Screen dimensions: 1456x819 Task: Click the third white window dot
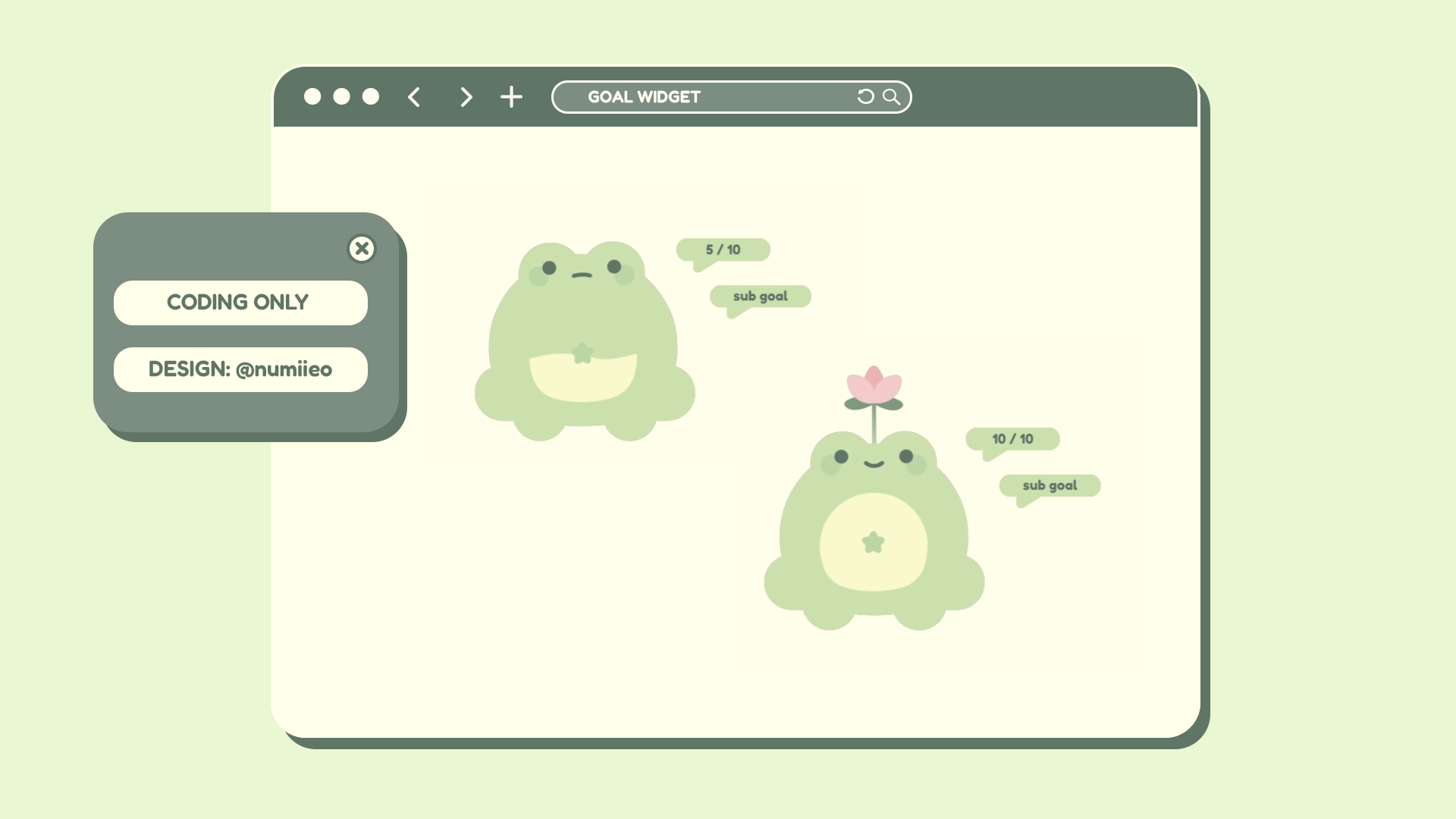(x=371, y=96)
